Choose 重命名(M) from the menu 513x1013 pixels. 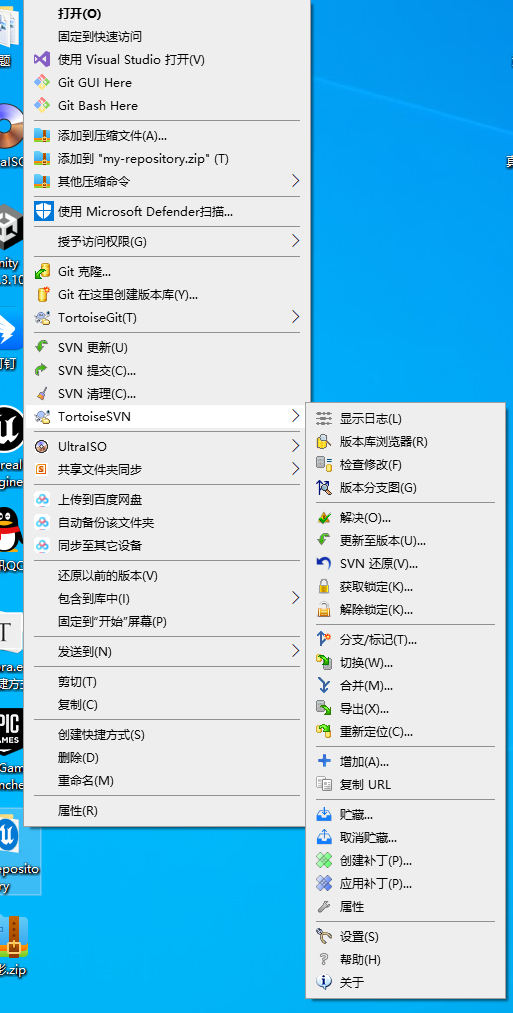167,780
